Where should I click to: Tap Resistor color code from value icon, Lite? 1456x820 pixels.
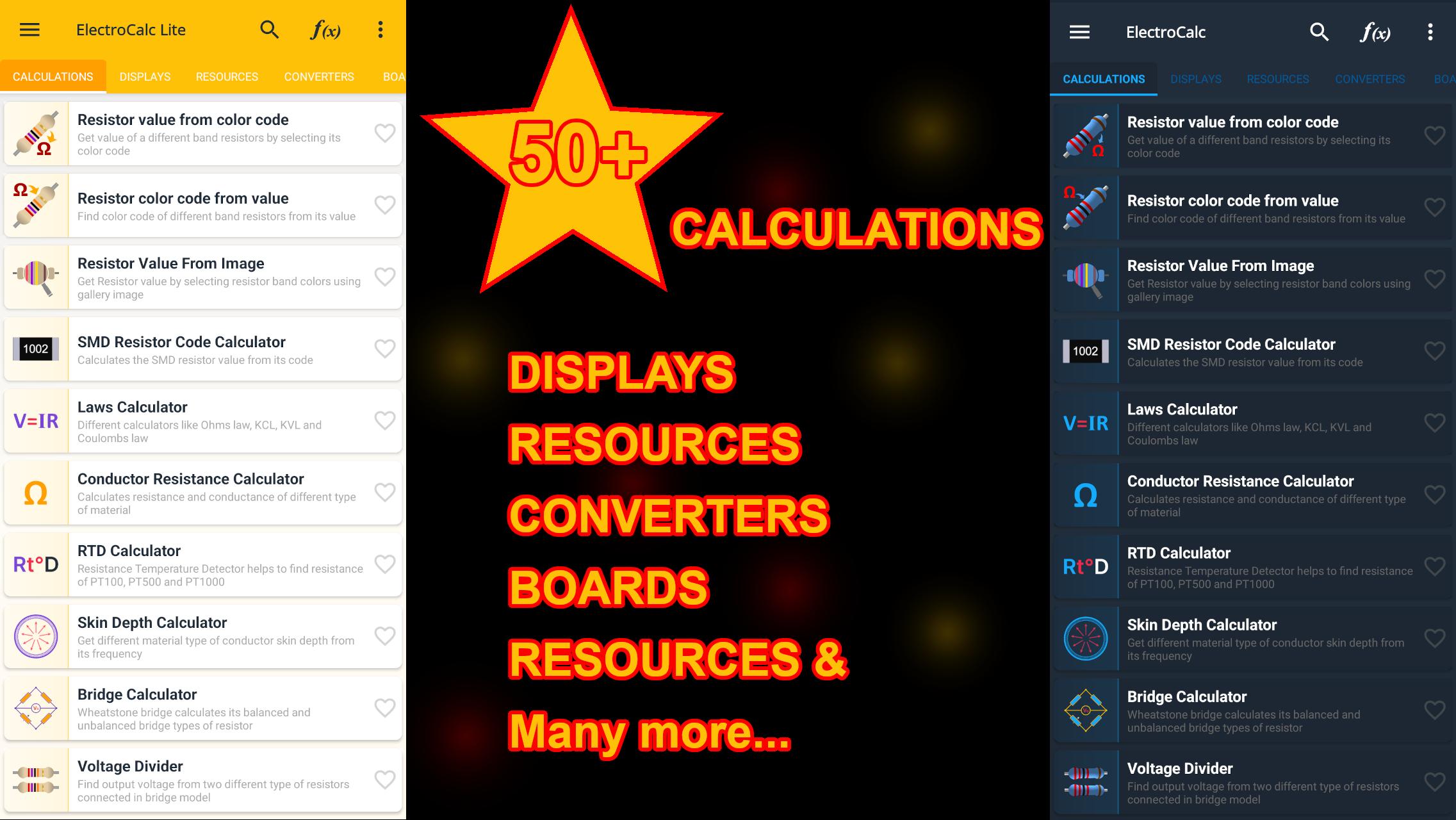36,205
